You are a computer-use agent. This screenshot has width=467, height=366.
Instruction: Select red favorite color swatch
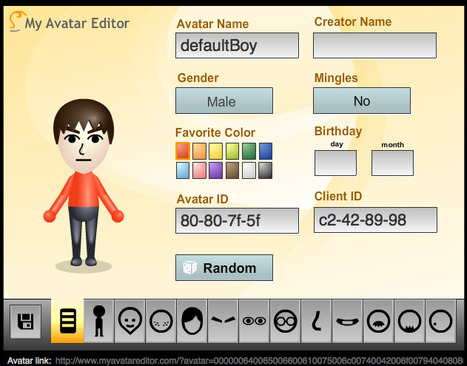click(x=183, y=151)
